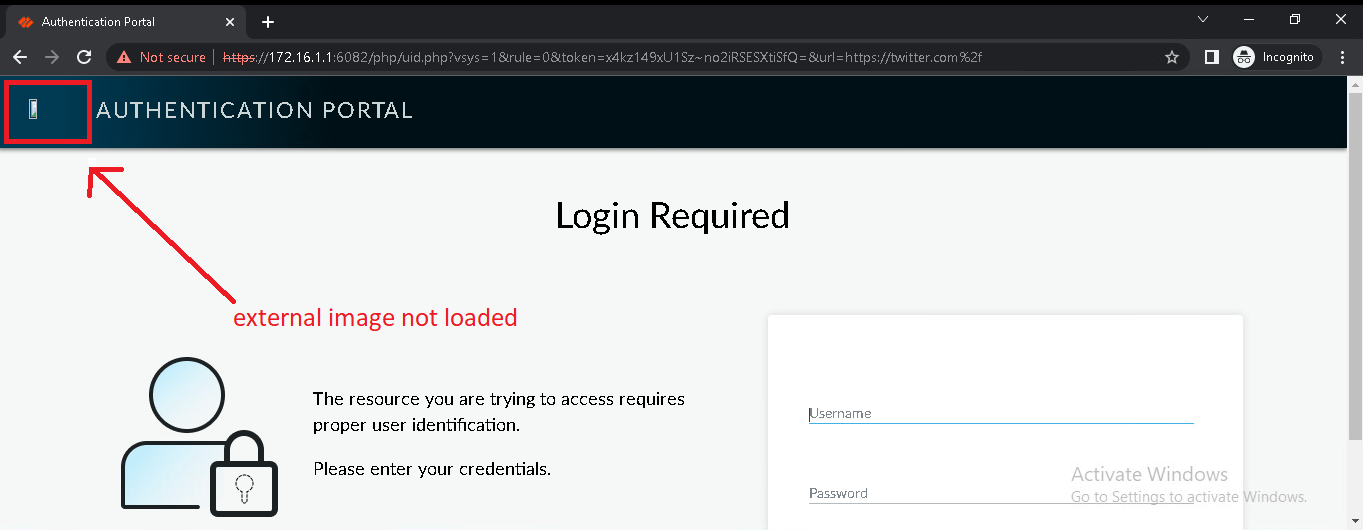Click the broken logo image in header
1363x530 pixels.
(x=34, y=109)
